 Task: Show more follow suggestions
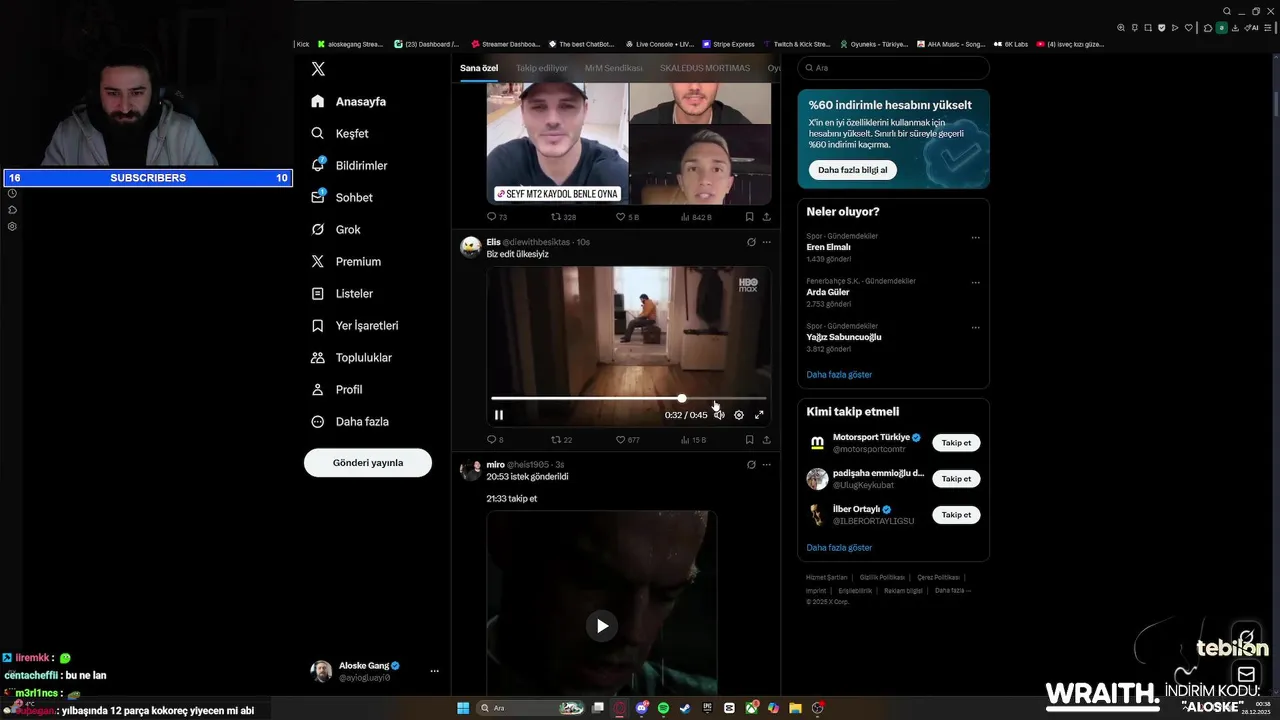[839, 547]
